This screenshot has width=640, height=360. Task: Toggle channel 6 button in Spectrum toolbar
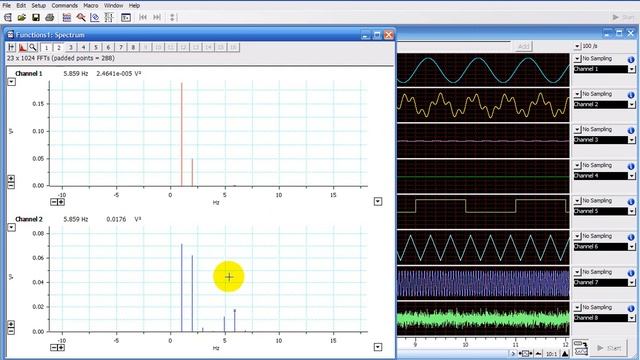[108, 48]
